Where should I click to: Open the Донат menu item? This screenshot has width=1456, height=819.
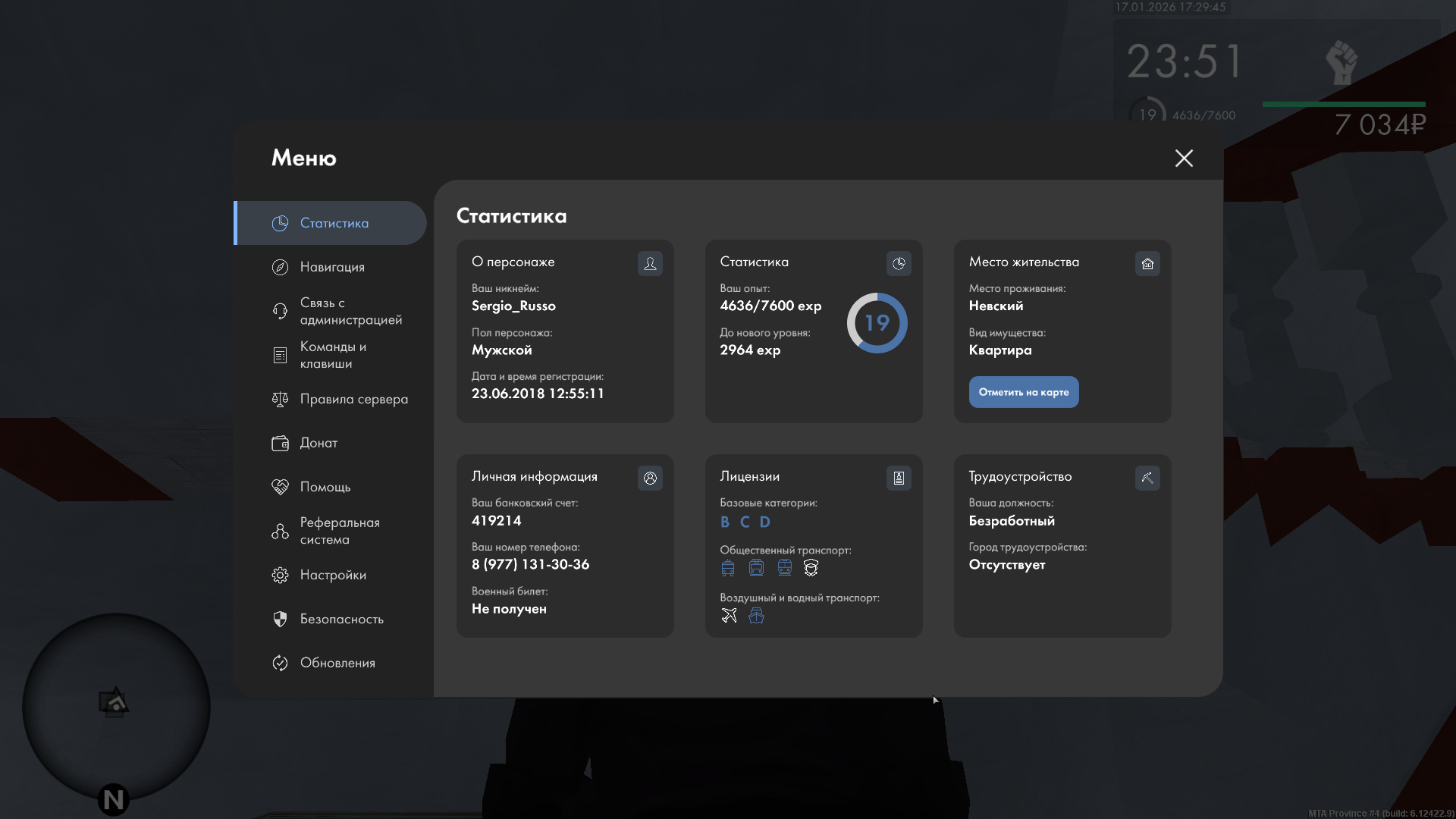click(x=318, y=443)
